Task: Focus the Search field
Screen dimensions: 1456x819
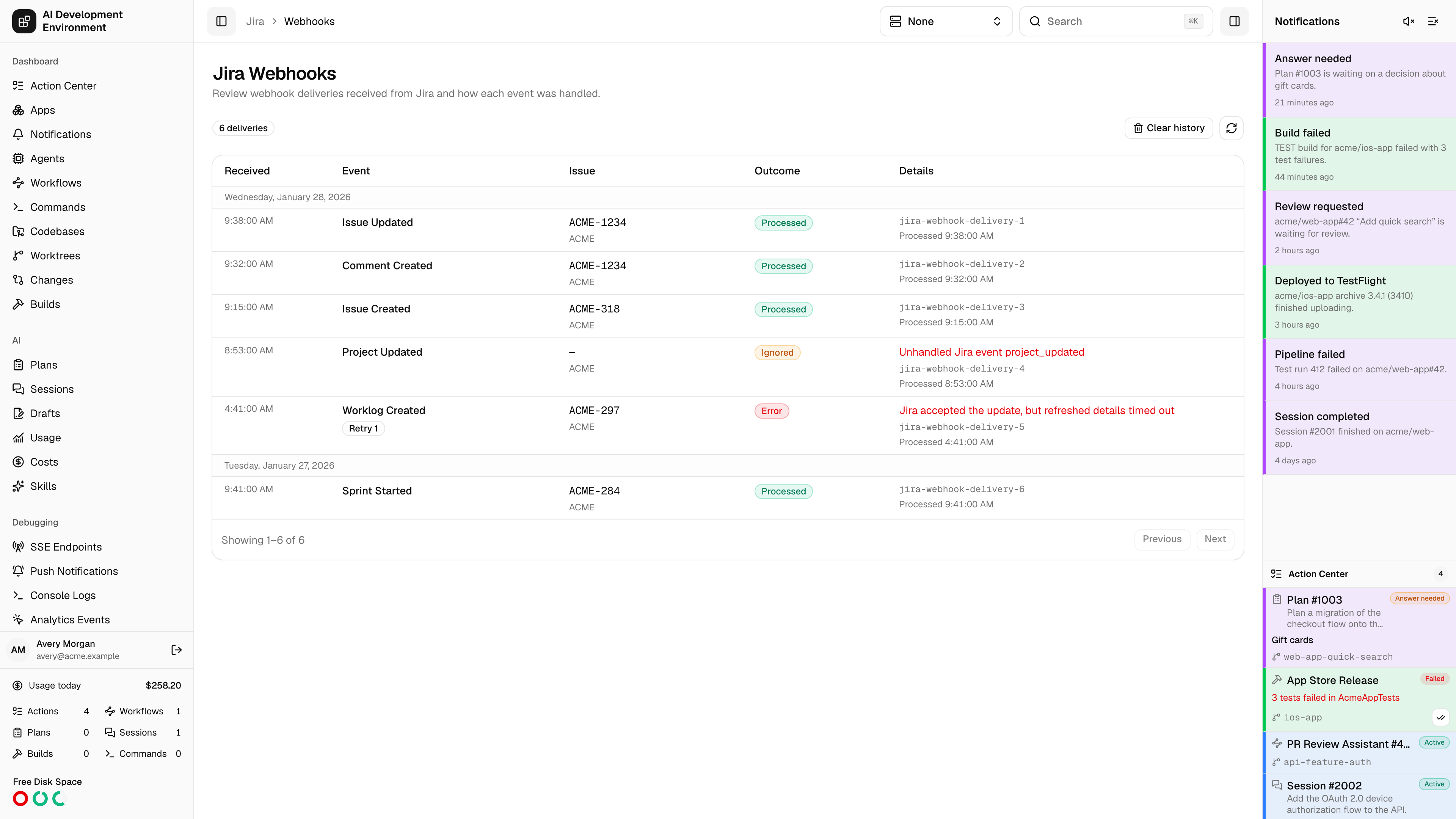Action: [x=1116, y=22]
